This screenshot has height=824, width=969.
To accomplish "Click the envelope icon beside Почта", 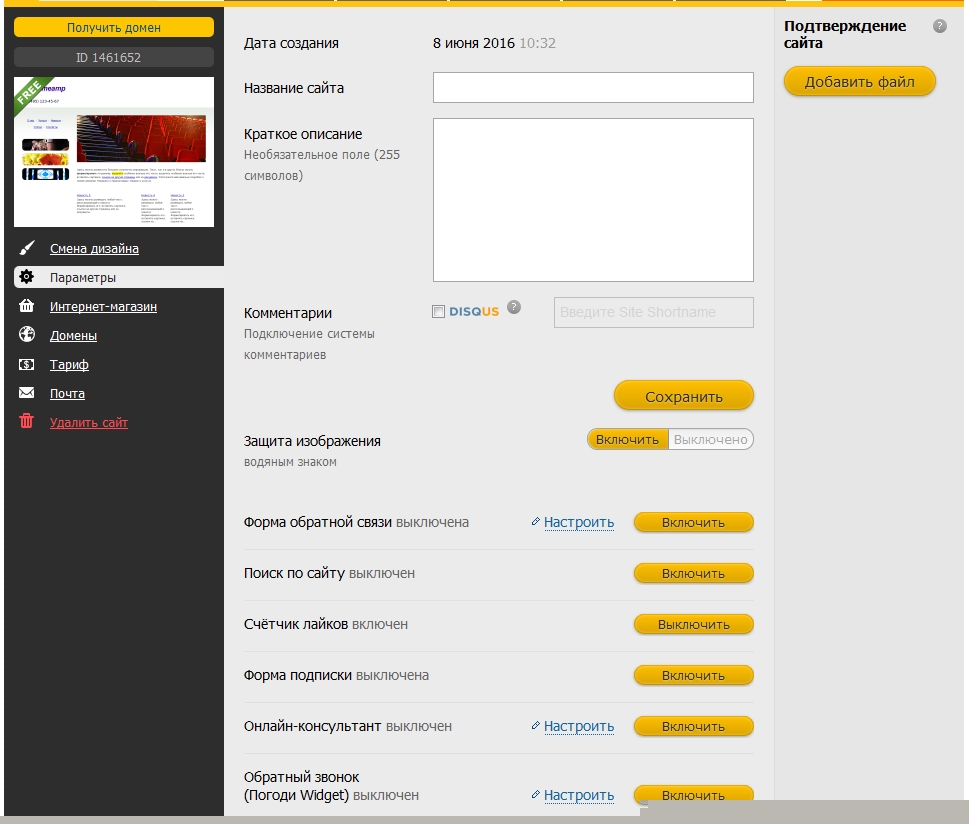I will 27,393.
